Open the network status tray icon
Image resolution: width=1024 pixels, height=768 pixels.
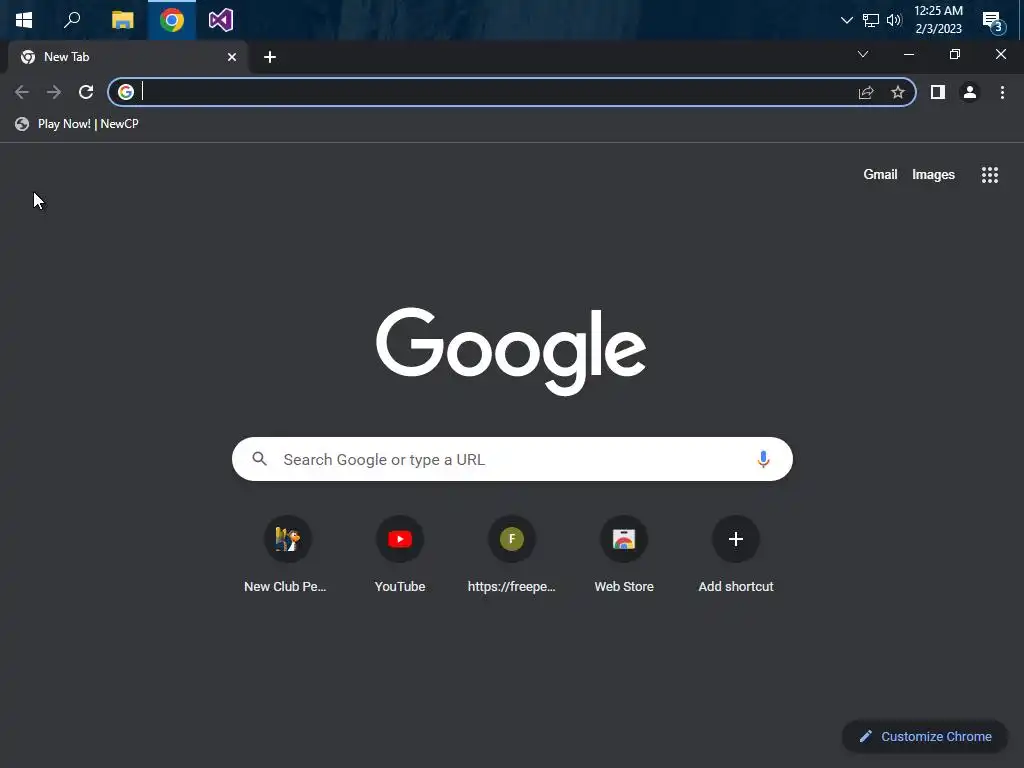pos(871,20)
